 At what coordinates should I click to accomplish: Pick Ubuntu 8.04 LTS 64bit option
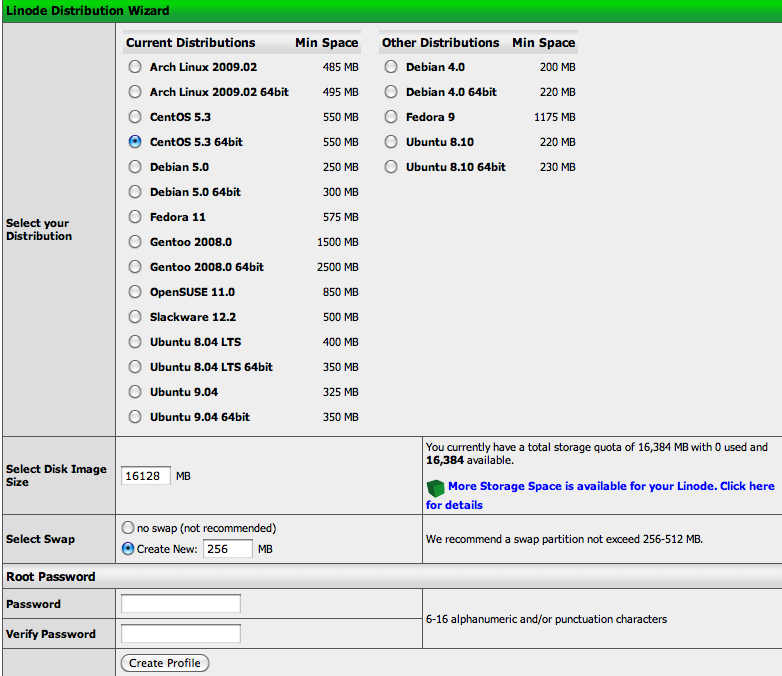[x=135, y=367]
